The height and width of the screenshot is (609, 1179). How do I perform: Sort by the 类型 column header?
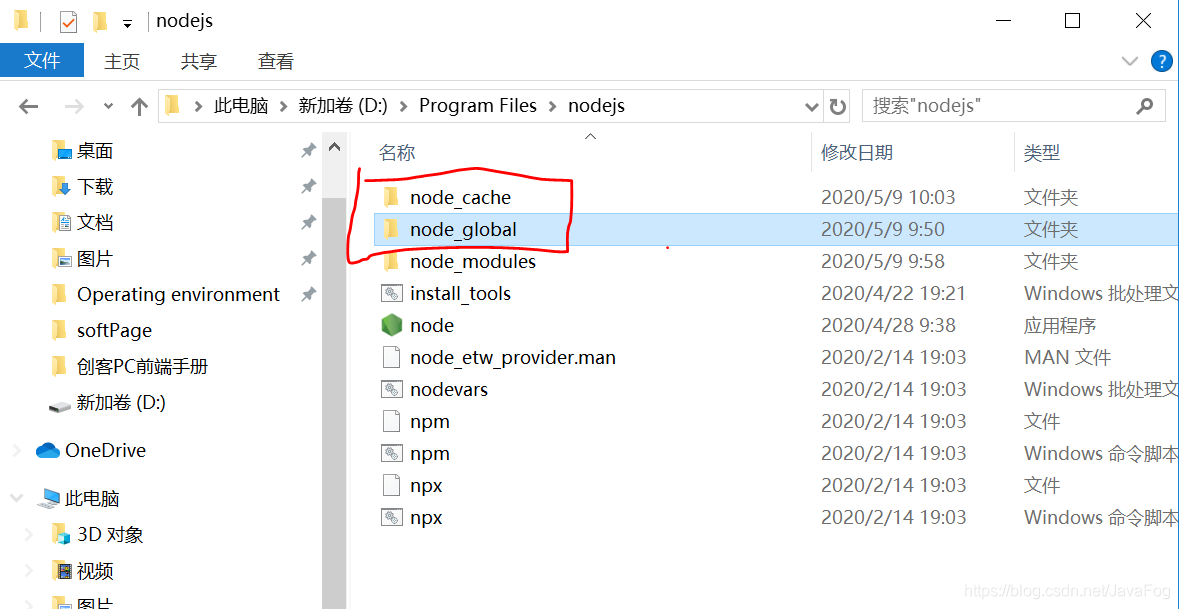pos(1041,153)
